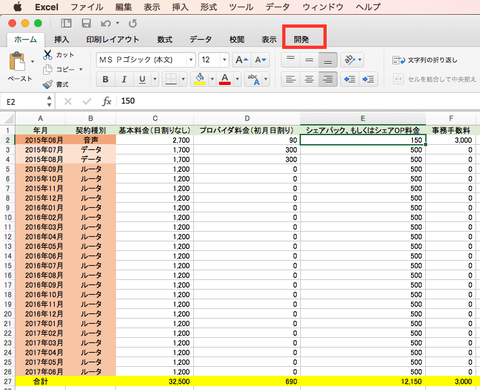
Task: Align text to vertical middle
Action: pyautogui.click(x=309, y=60)
